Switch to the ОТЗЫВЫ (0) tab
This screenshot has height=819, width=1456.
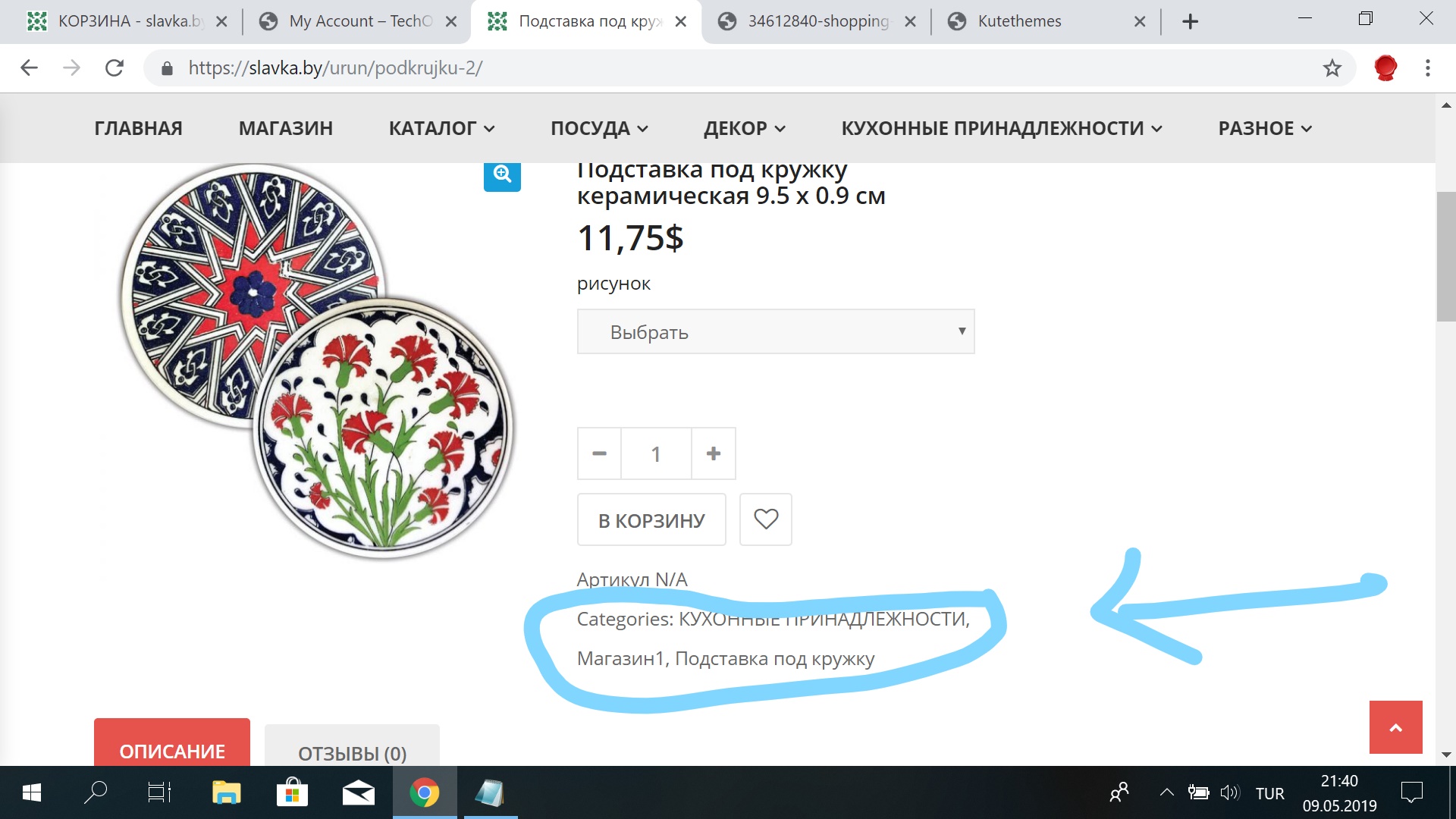click(x=352, y=752)
